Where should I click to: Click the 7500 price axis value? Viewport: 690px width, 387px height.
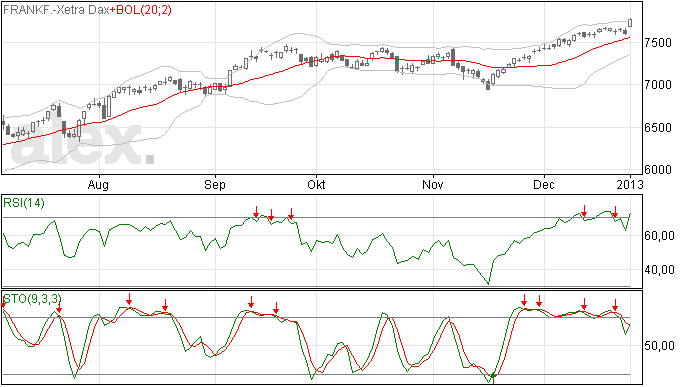pos(658,43)
